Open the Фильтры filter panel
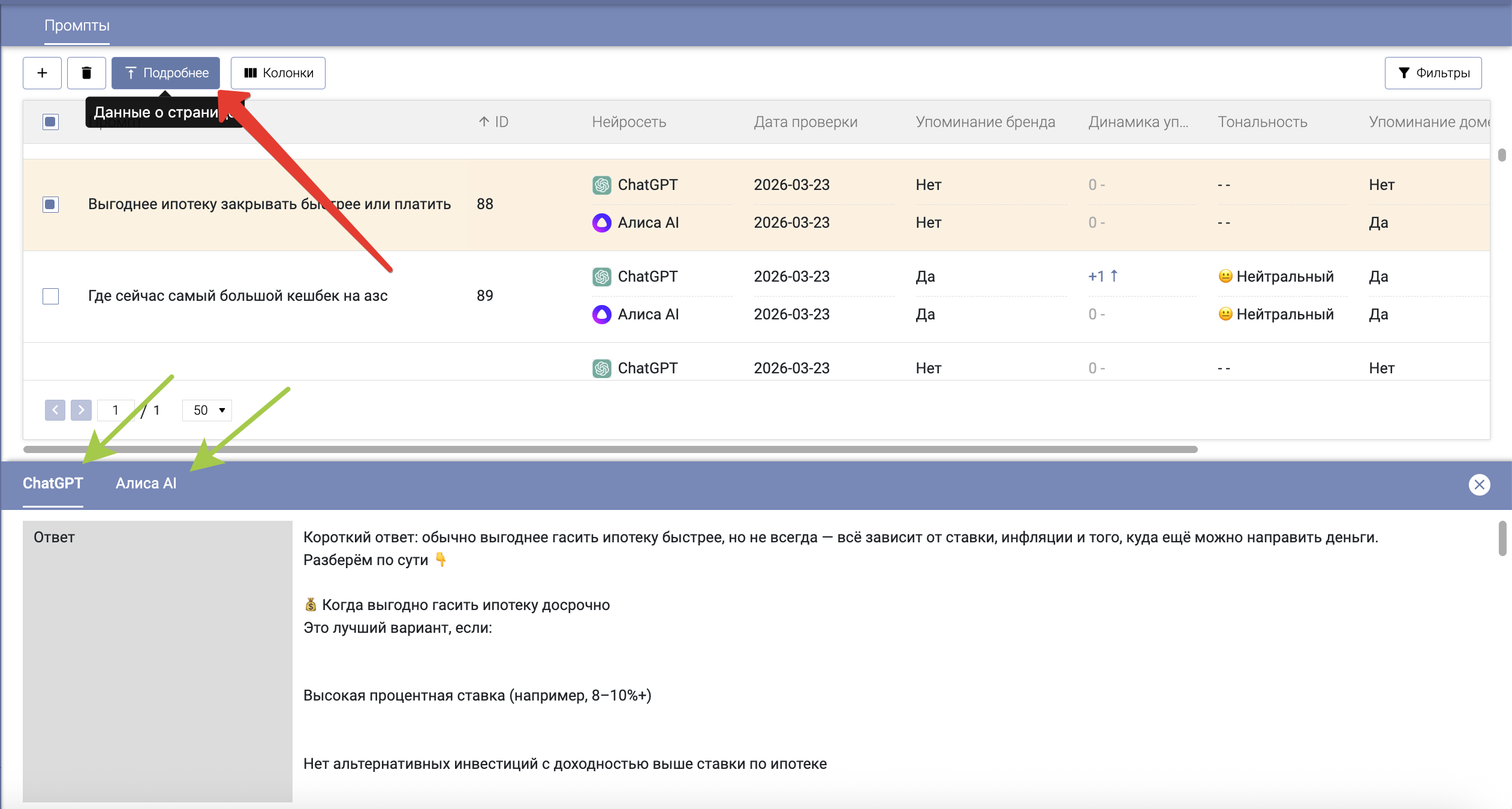Image resolution: width=1512 pixels, height=809 pixels. point(1433,73)
